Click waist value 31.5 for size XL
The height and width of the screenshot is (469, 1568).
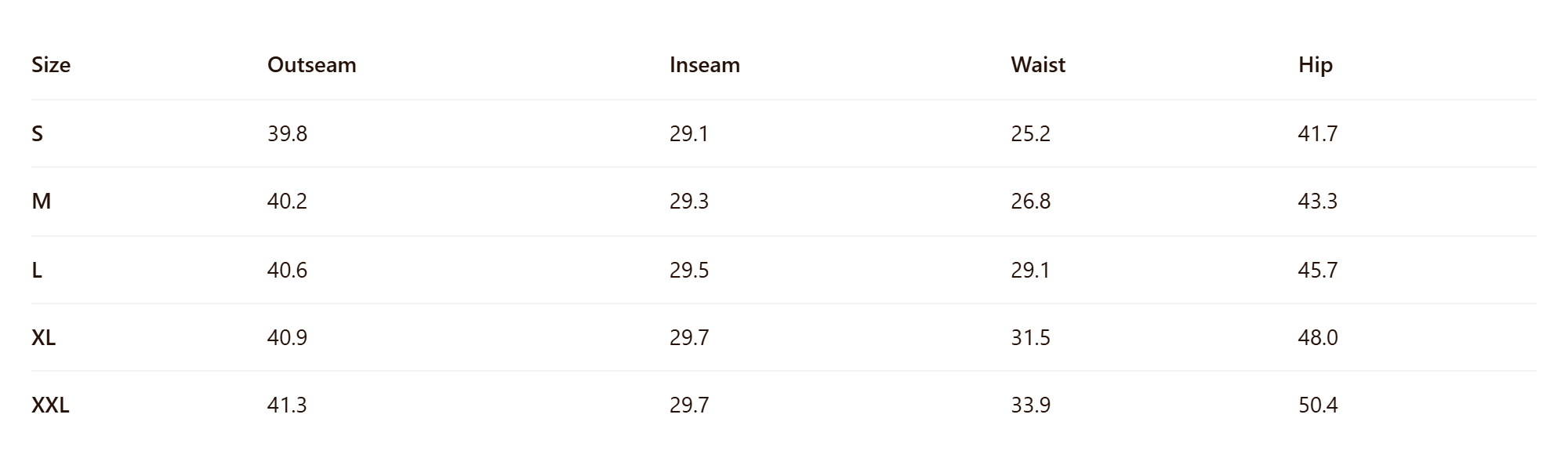tap(1030, 337)
